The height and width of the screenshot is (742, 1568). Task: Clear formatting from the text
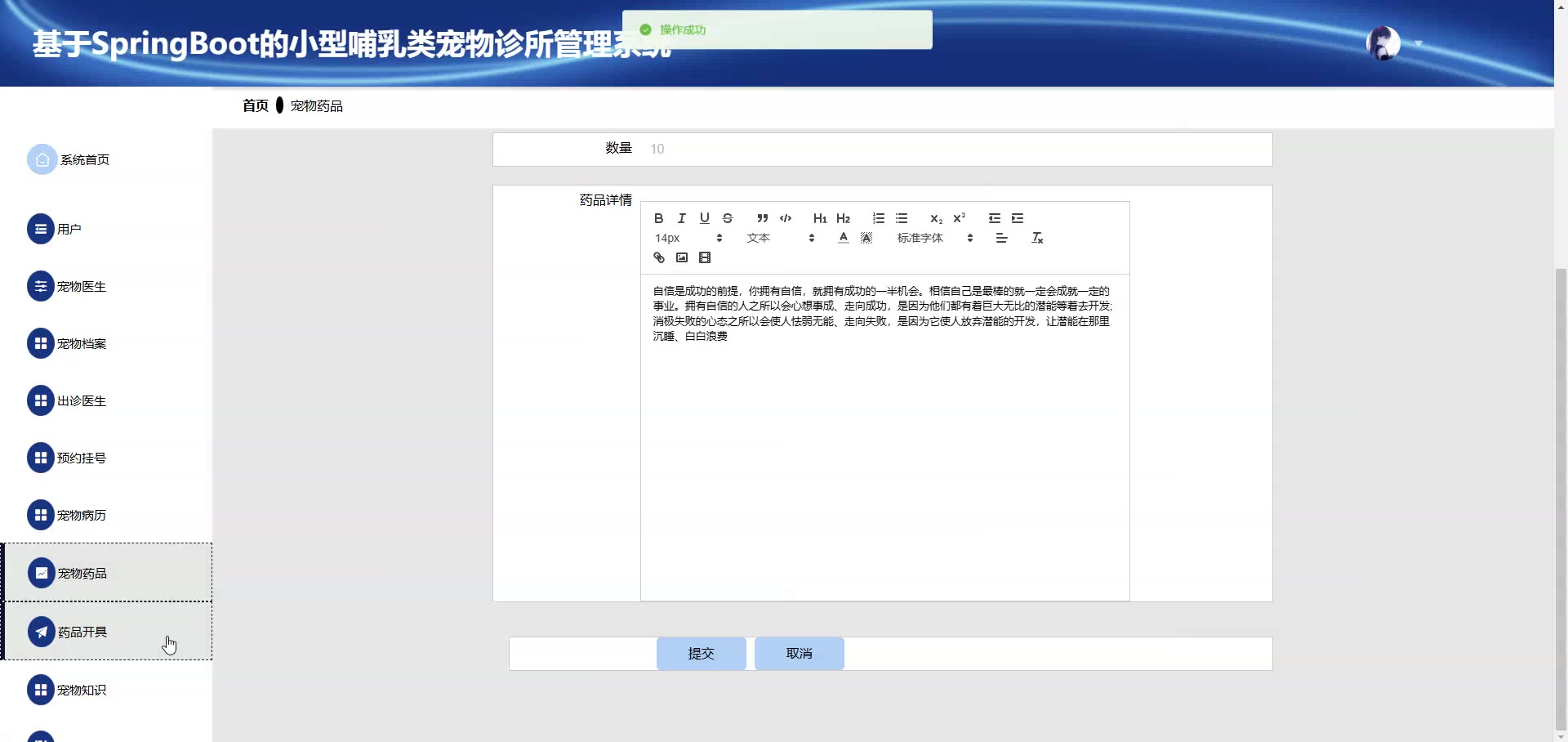click(1037, 238)
